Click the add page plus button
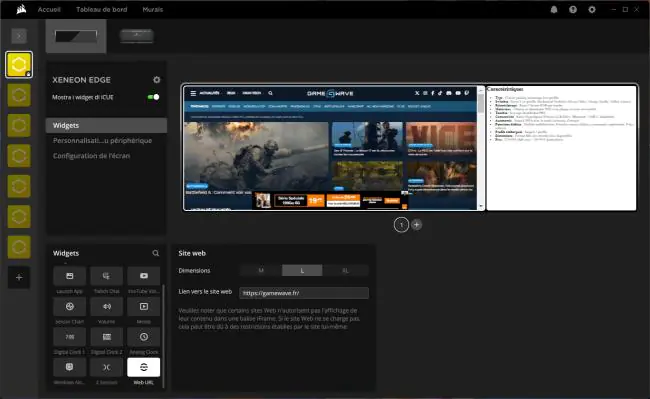The width and height of the screenshot is (650, 399). tap(417, 225)
